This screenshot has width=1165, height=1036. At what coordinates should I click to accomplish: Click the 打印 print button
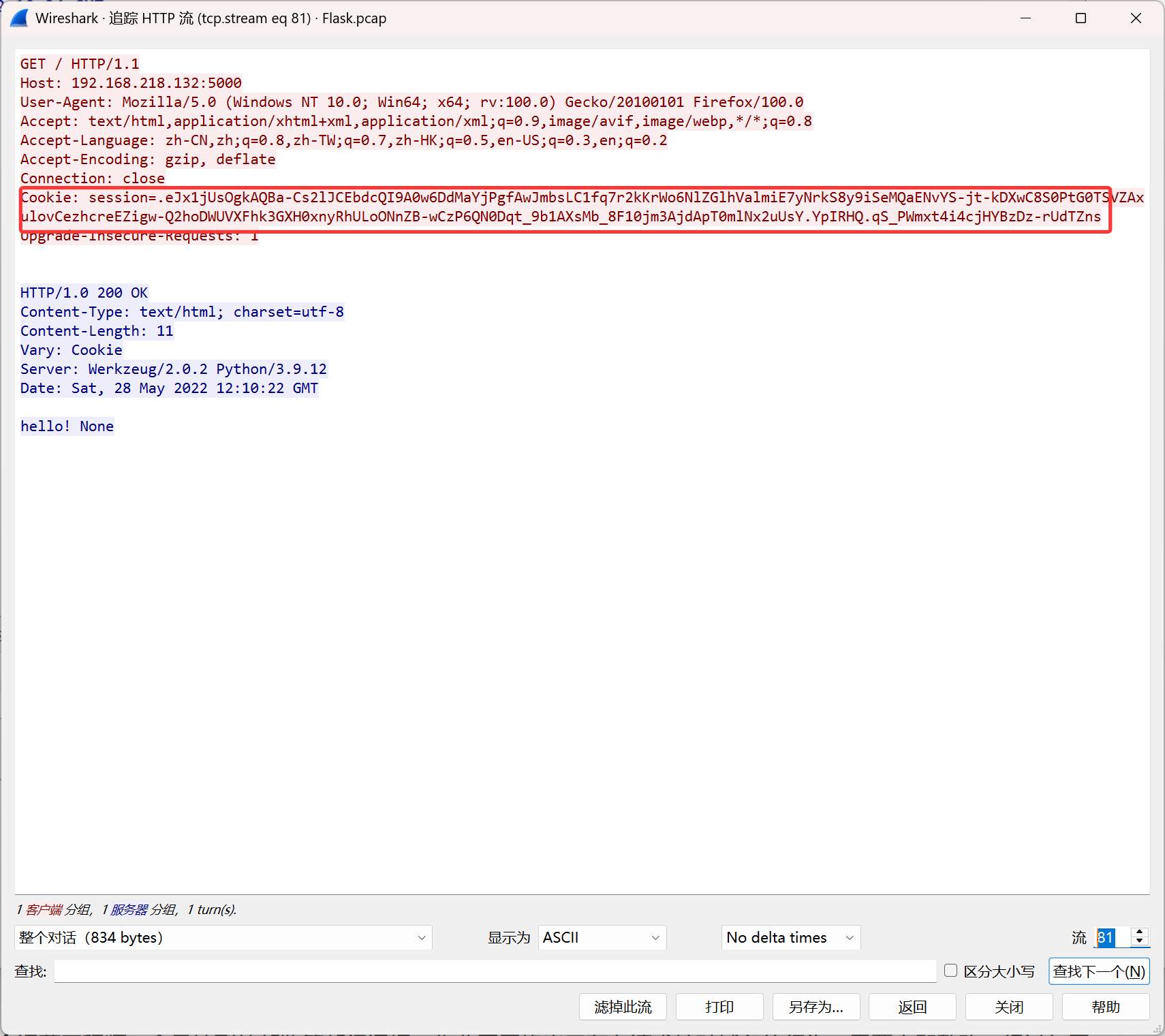[x=719, y=1007]
